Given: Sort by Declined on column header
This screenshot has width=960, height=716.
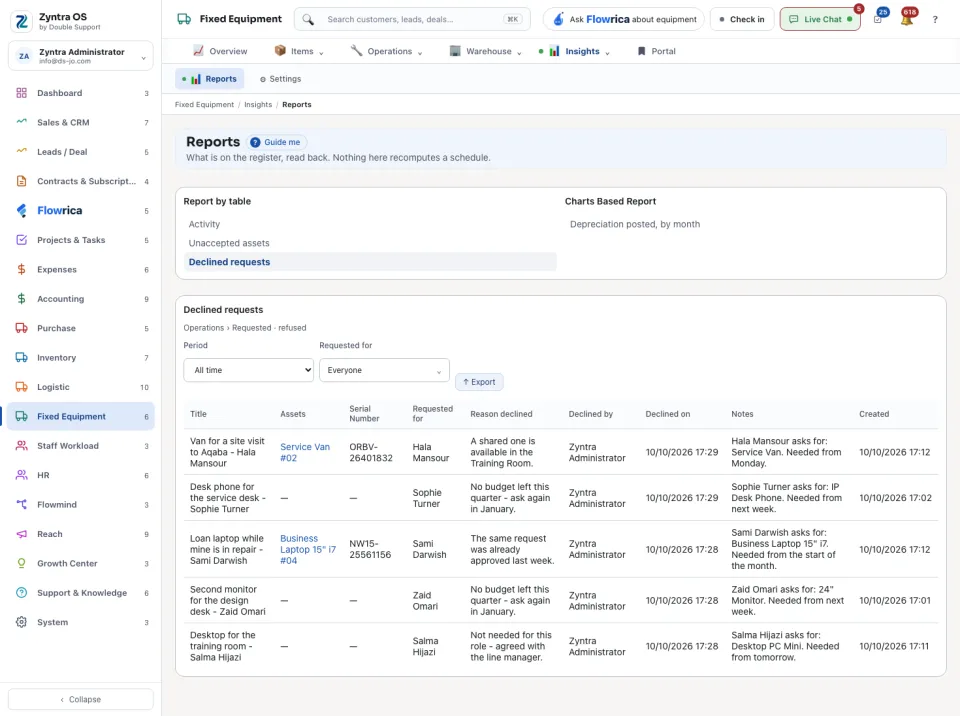Looking at the screenshot, I should tap(667, 414).
